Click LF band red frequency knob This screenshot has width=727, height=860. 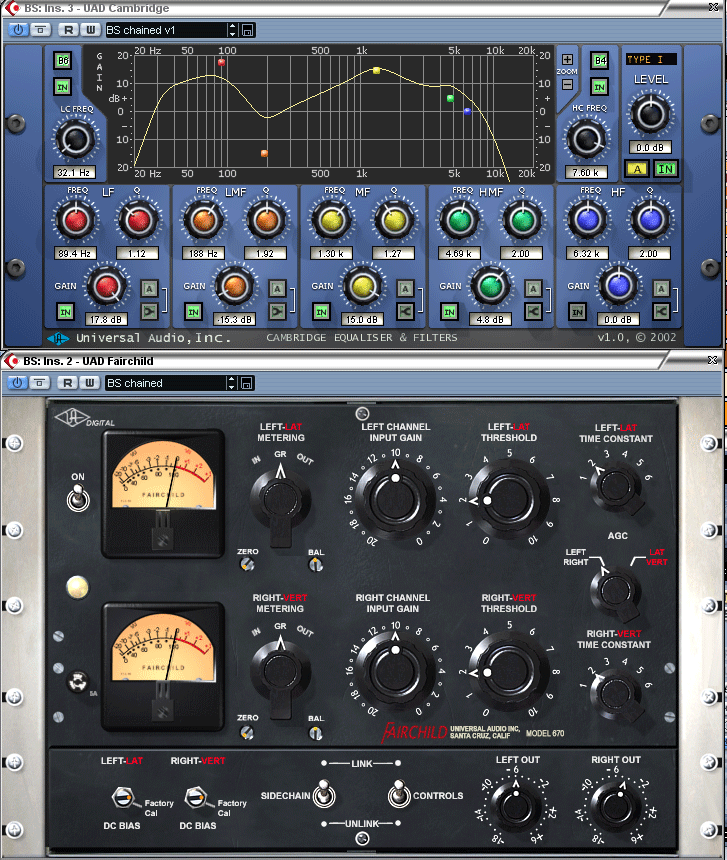76,220
